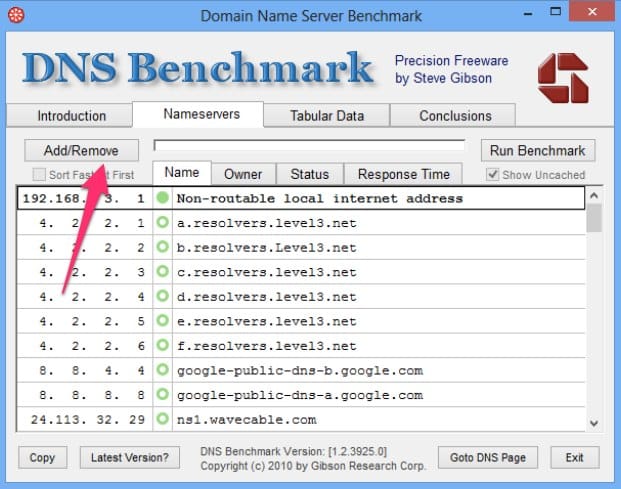The height and width of the screenshot is (489, 621).
Task: Click green status dot for 192.168.3.1
Action: point(163,198)
